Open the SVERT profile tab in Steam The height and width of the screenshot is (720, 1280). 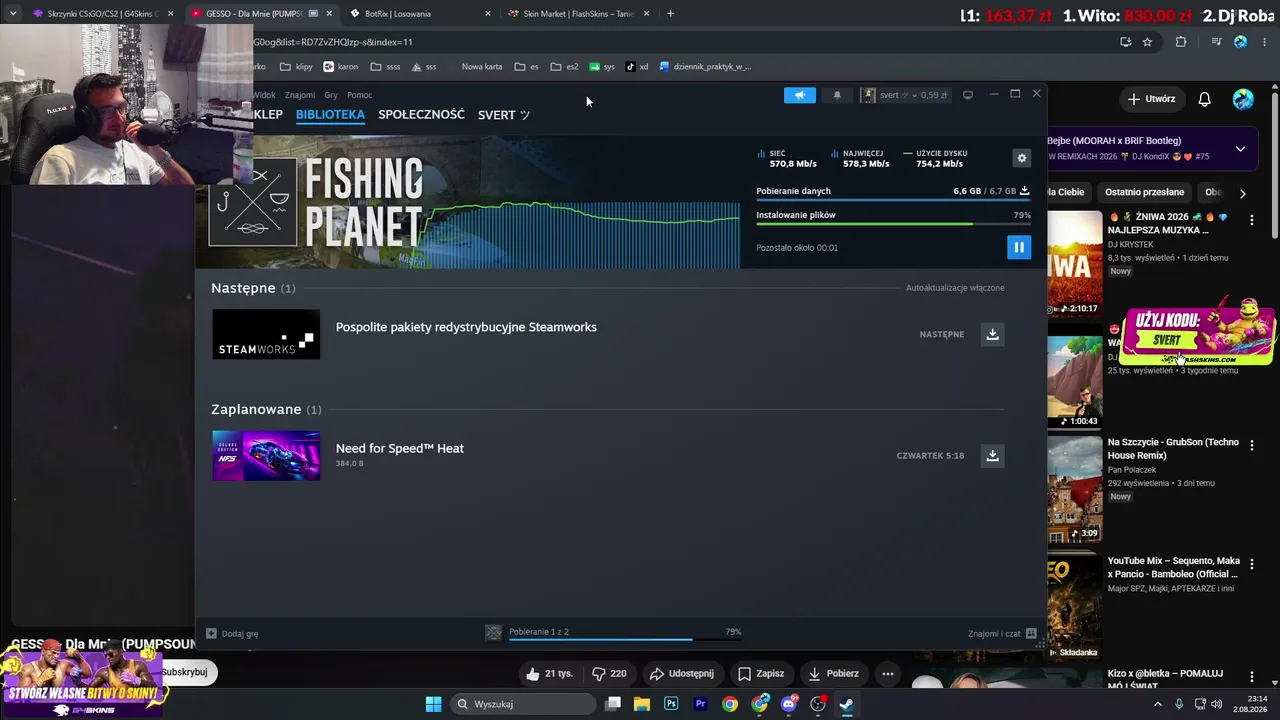pyautogui.click(x=504, y=115)
